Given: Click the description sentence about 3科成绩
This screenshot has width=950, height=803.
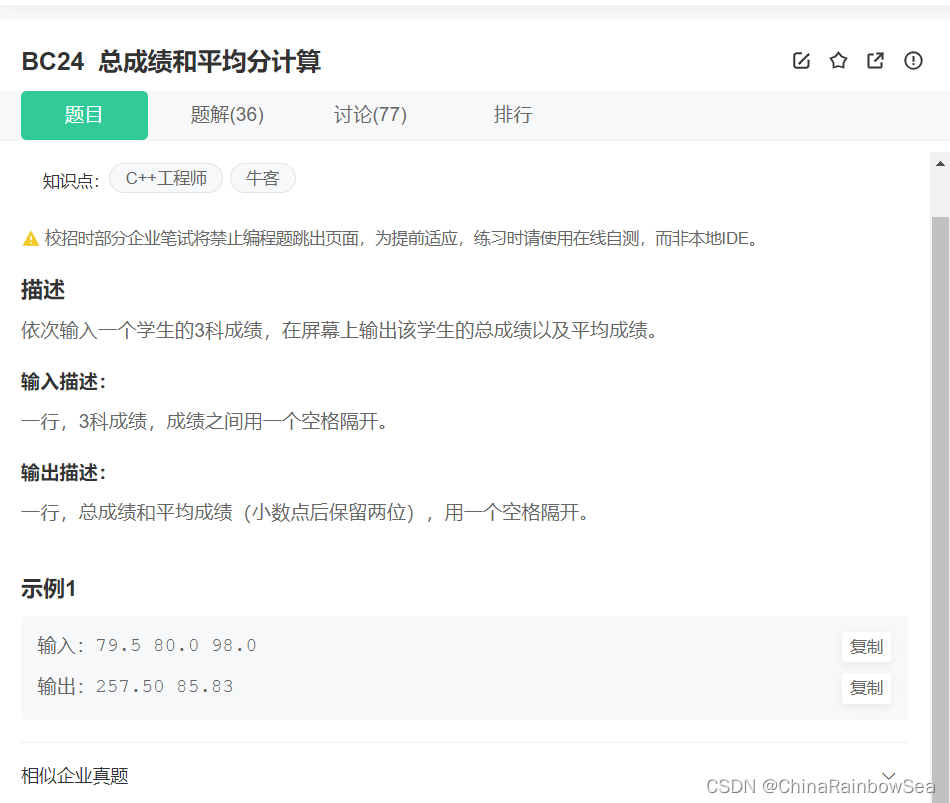Looking at the screenshot, I should (339, 330).
